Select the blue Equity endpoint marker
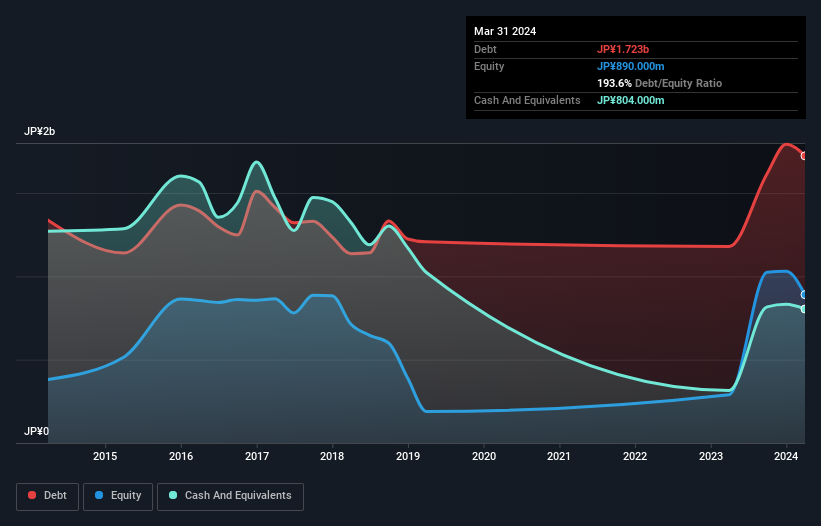This screenshot has height=526, width=821. click(x=804, y=295)
